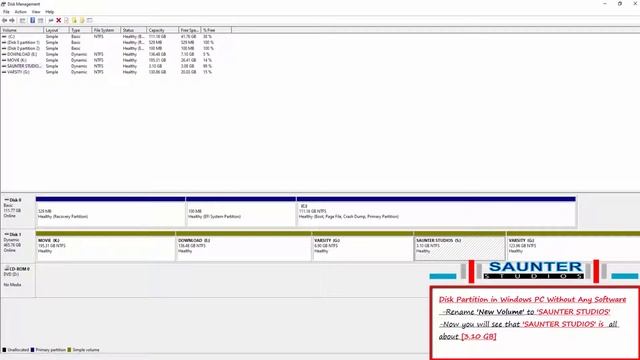Screen dimensions: 640x360
Task: Minimize the Disk Management window
Action: [605, 4]
